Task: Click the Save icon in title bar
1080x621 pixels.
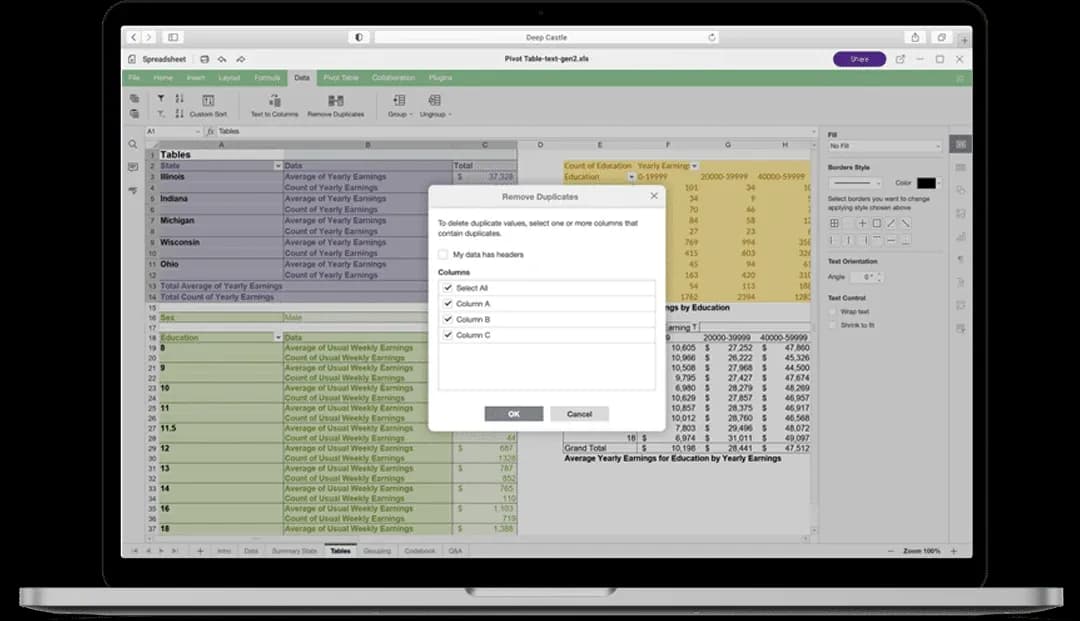Action: [205, 59]
